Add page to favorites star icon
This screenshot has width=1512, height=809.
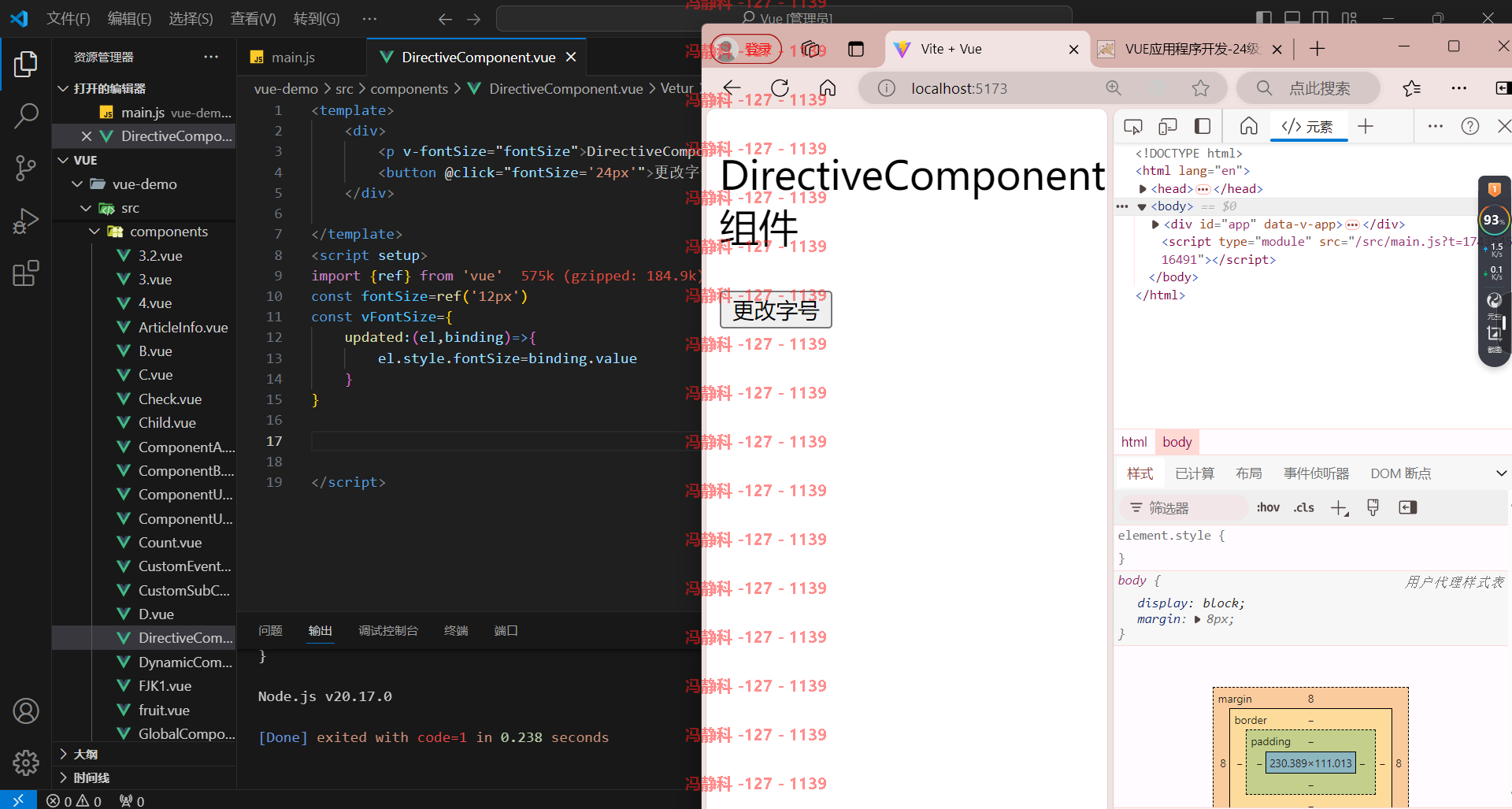coord(1200,88)
